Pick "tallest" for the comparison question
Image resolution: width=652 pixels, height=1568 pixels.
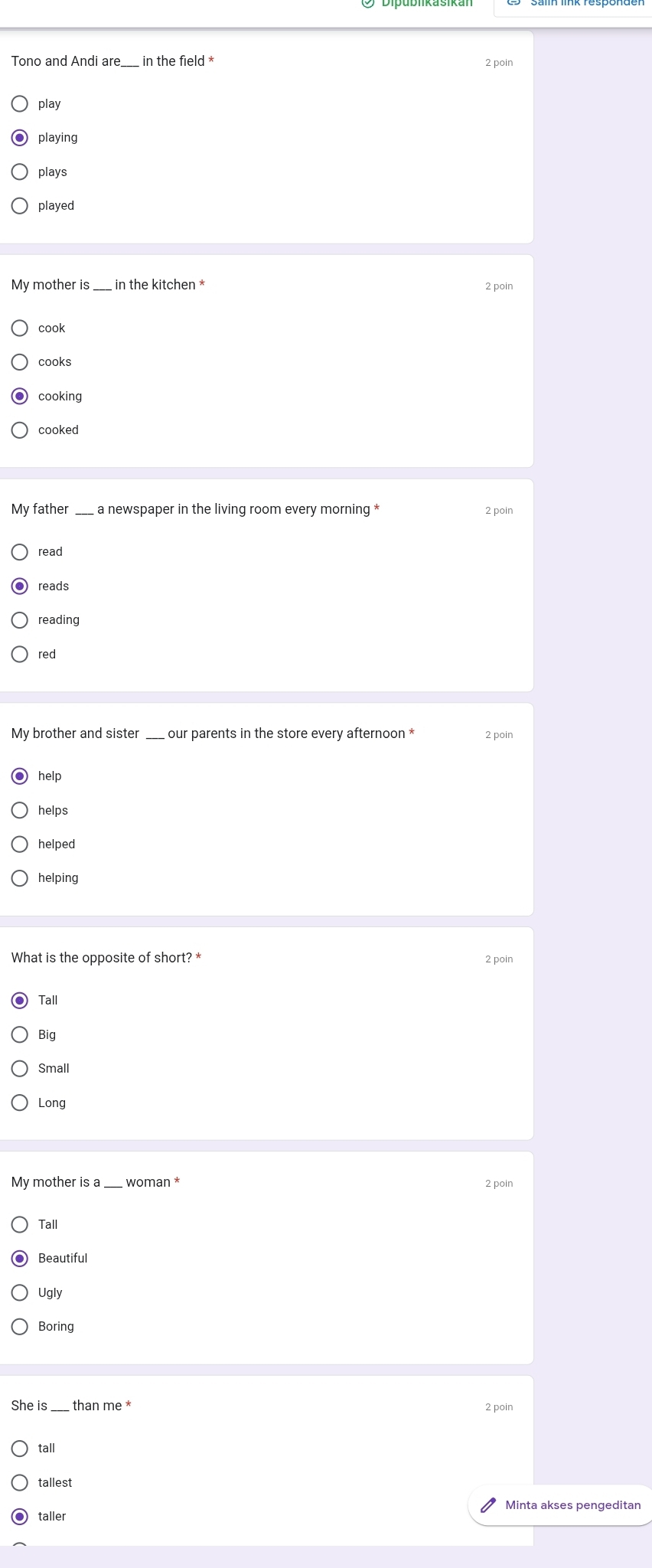pyautogui.click(x=20, y=1482)
